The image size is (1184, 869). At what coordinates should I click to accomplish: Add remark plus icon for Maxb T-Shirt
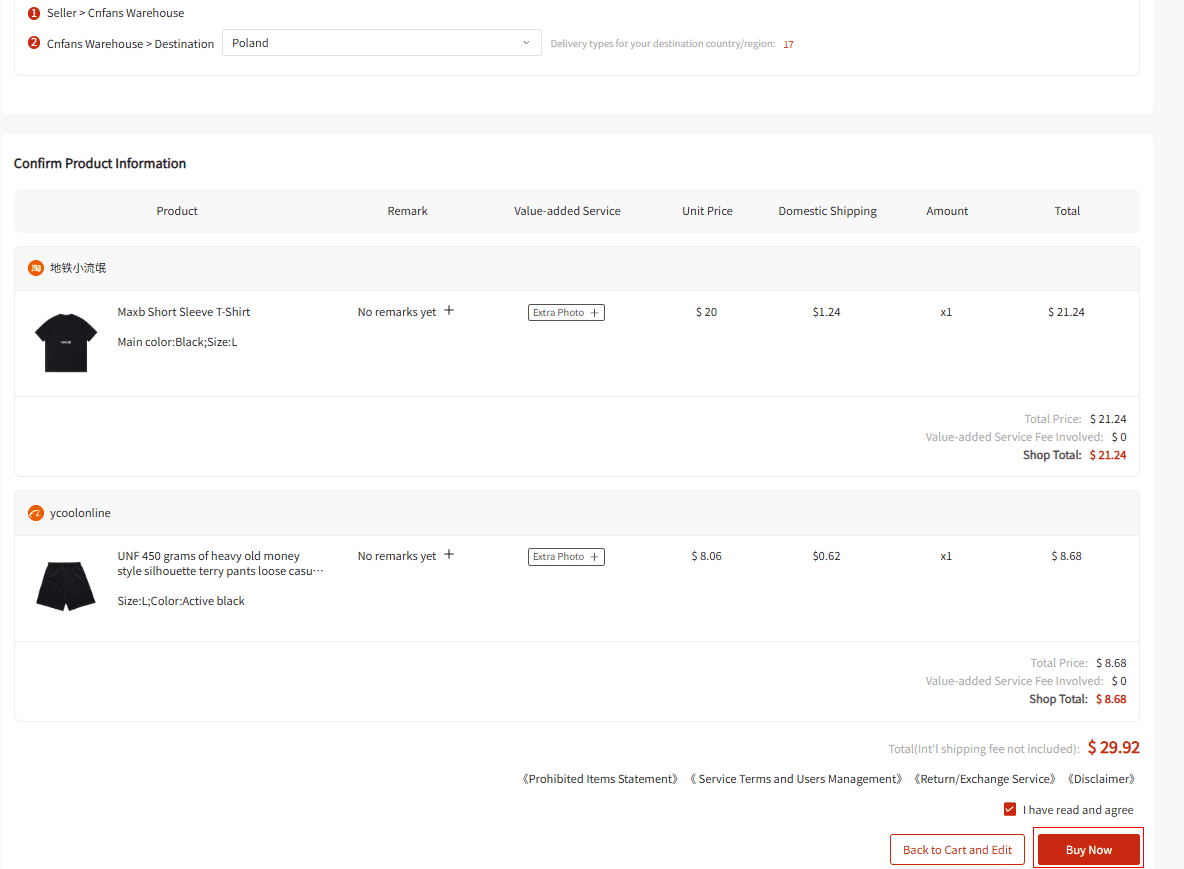[x=449, y=311]
